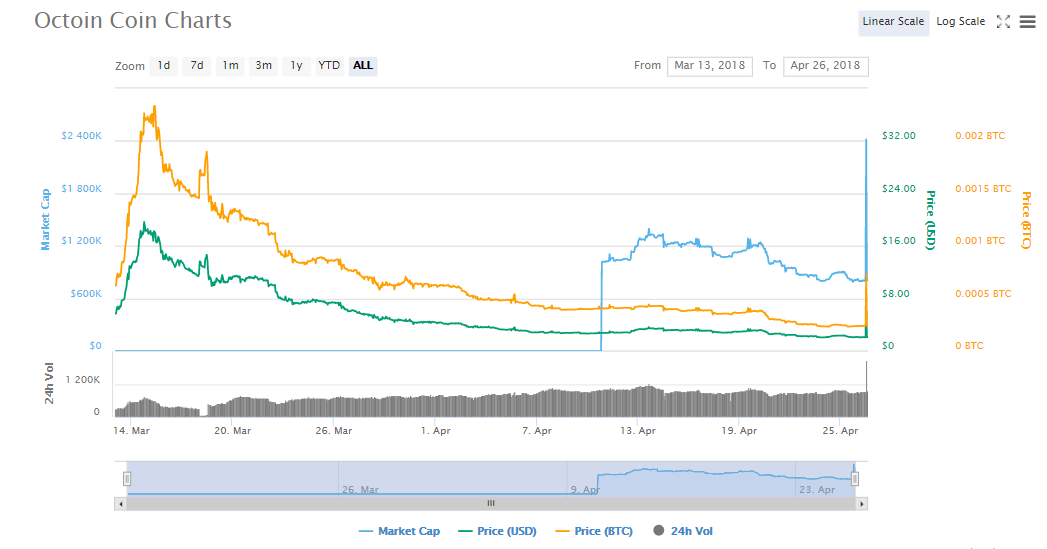Viewport: 1047px width, 549px height.
Task: Click the From date field
Action: [710, 65]
